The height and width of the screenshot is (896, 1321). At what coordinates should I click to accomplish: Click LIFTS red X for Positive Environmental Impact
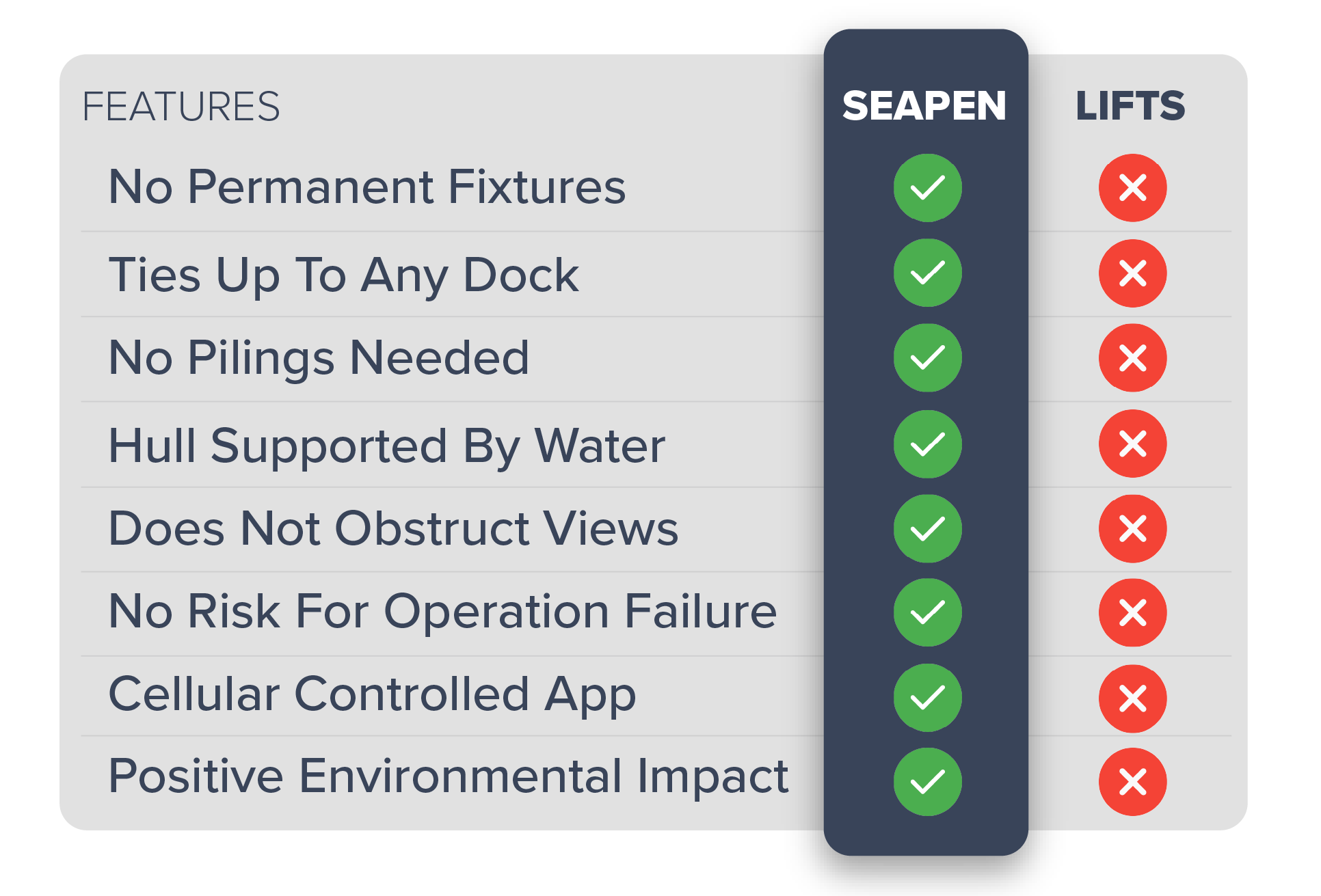click(1132, 782)
